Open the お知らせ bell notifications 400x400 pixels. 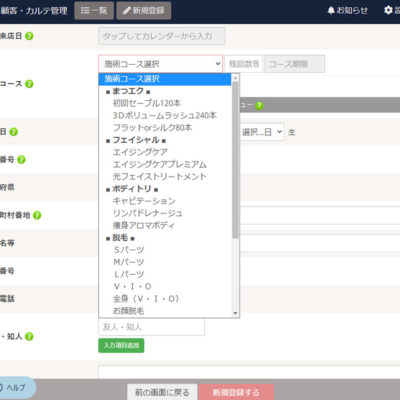pyautogui.click(x=348, y=11)
